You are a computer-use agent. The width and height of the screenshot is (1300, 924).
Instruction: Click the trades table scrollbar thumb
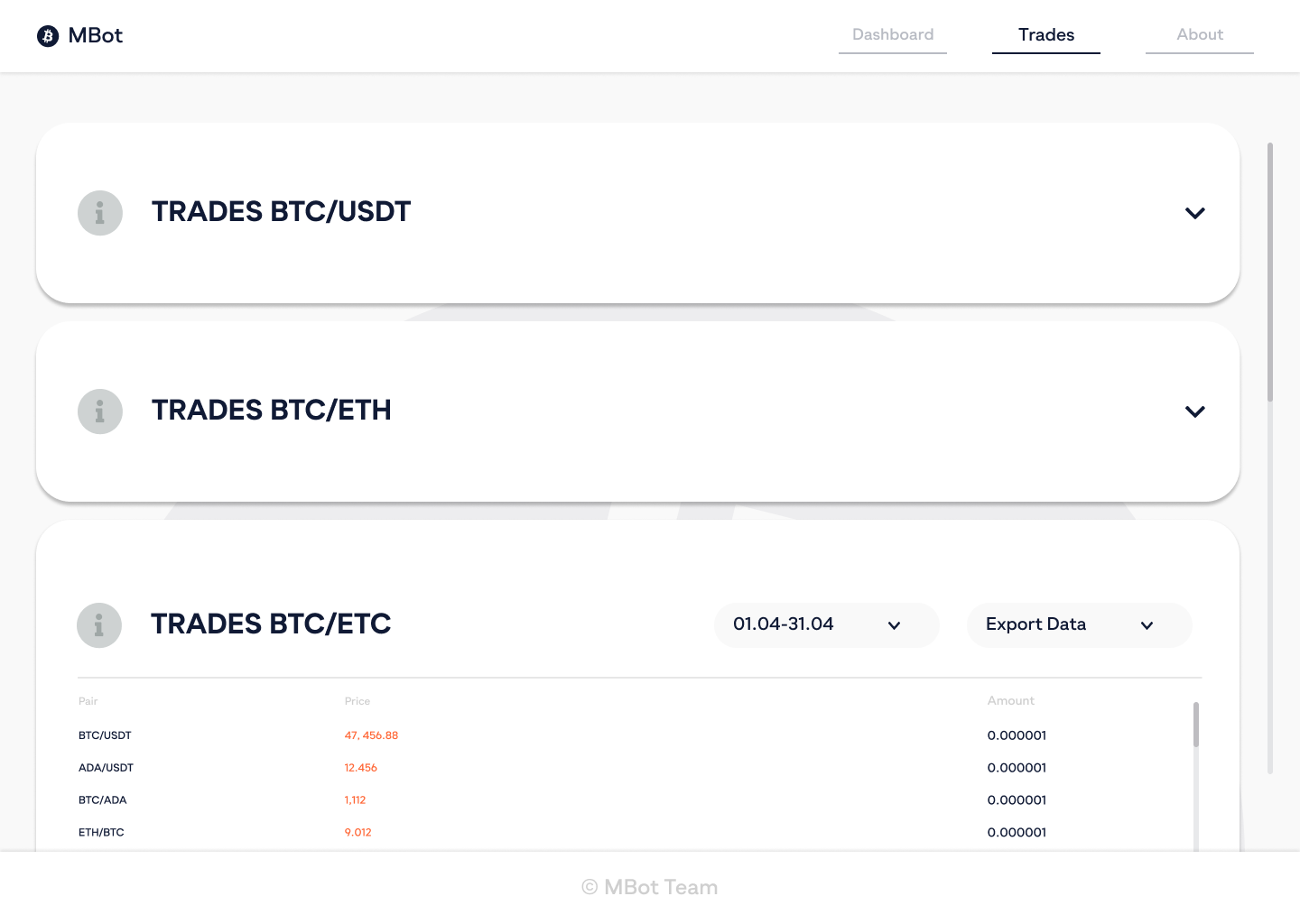tap(1196, 725)
